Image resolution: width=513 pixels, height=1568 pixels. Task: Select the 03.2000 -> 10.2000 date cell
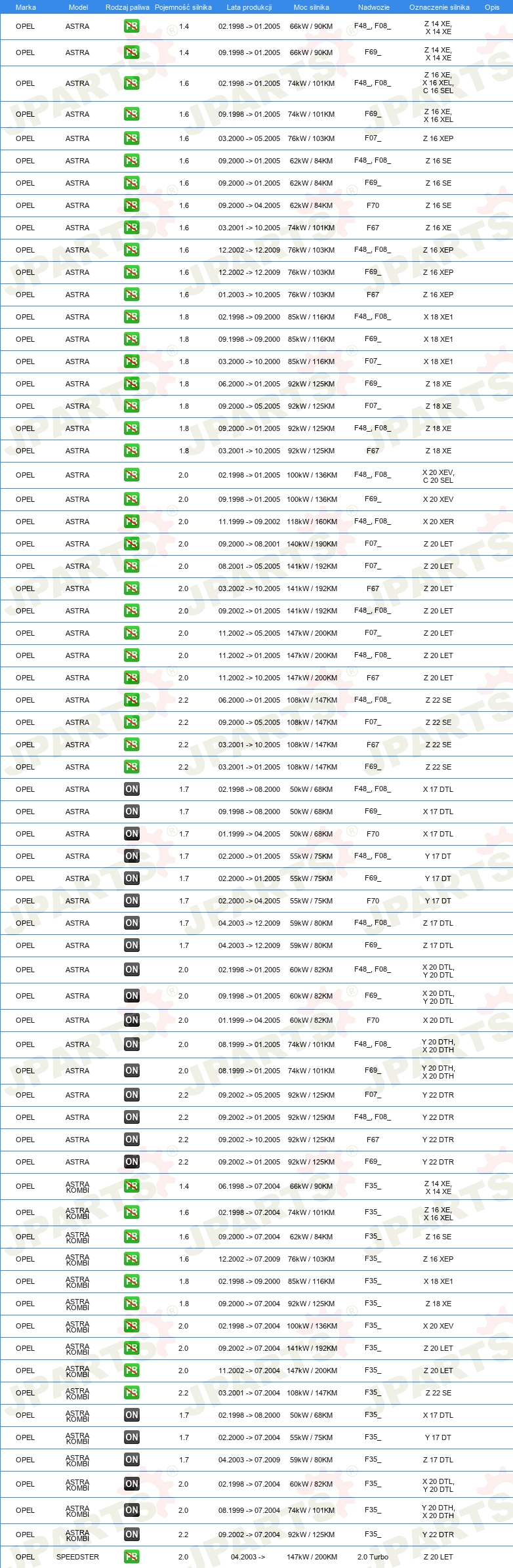click(249, 361)
